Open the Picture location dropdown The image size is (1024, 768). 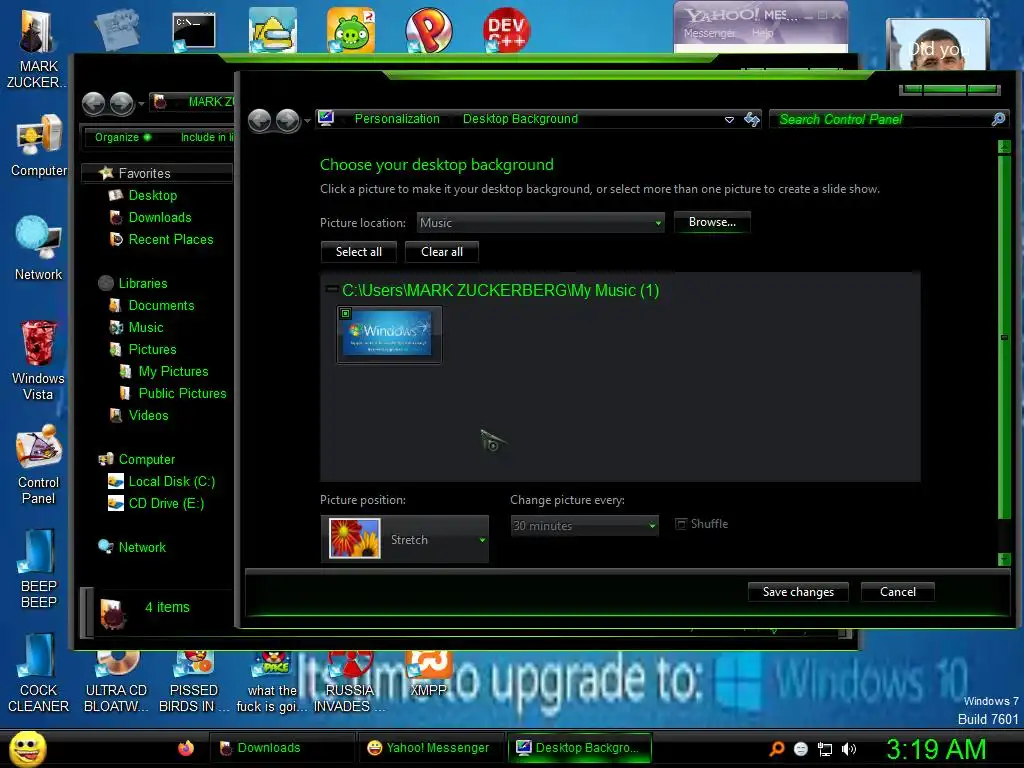(541, 223)
